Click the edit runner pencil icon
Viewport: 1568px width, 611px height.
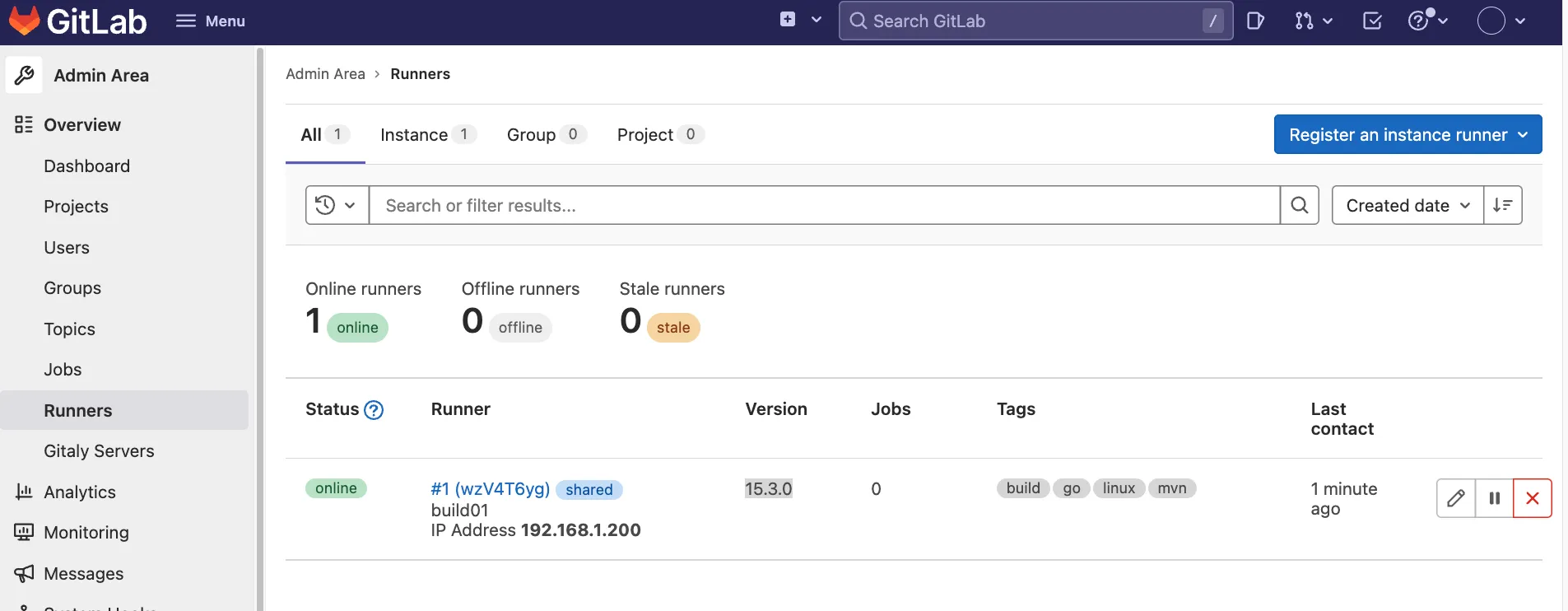[1456, 498]
